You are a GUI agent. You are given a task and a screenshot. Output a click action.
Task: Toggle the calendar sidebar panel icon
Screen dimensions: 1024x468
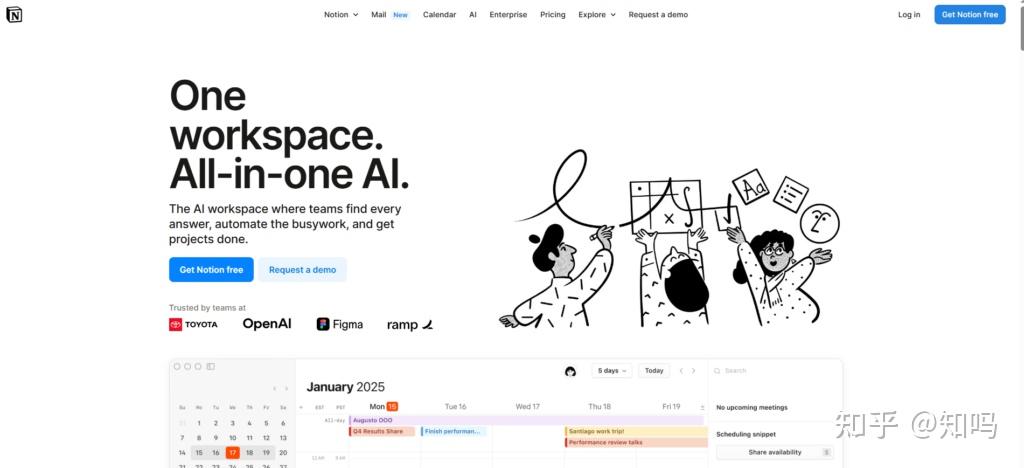tap(210, 367)
